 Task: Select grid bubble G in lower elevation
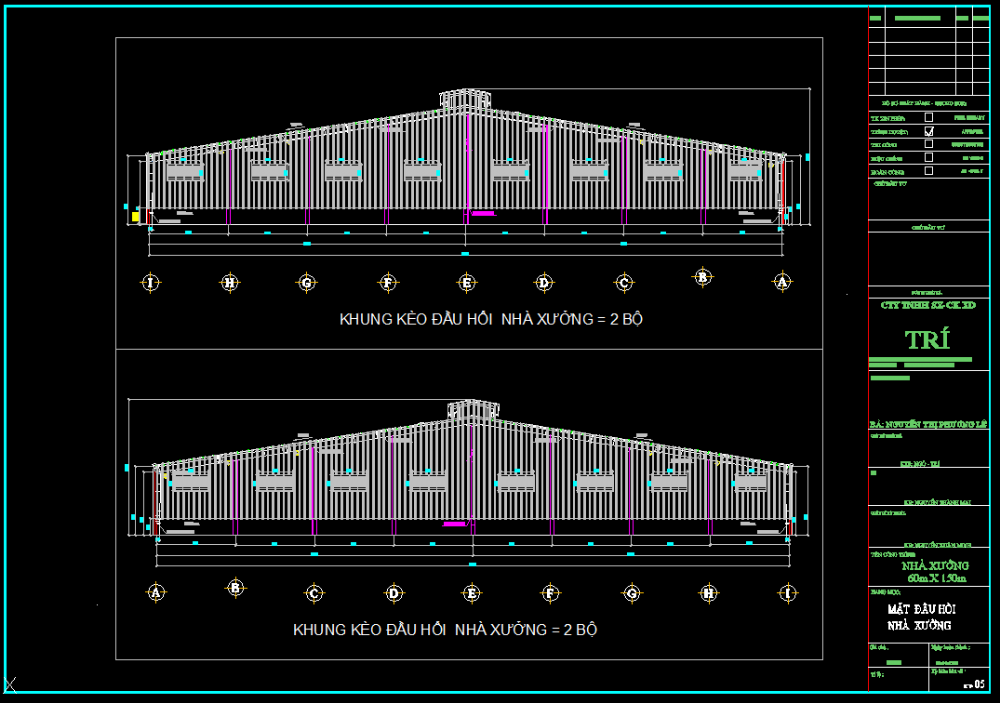tap(631, 594)
